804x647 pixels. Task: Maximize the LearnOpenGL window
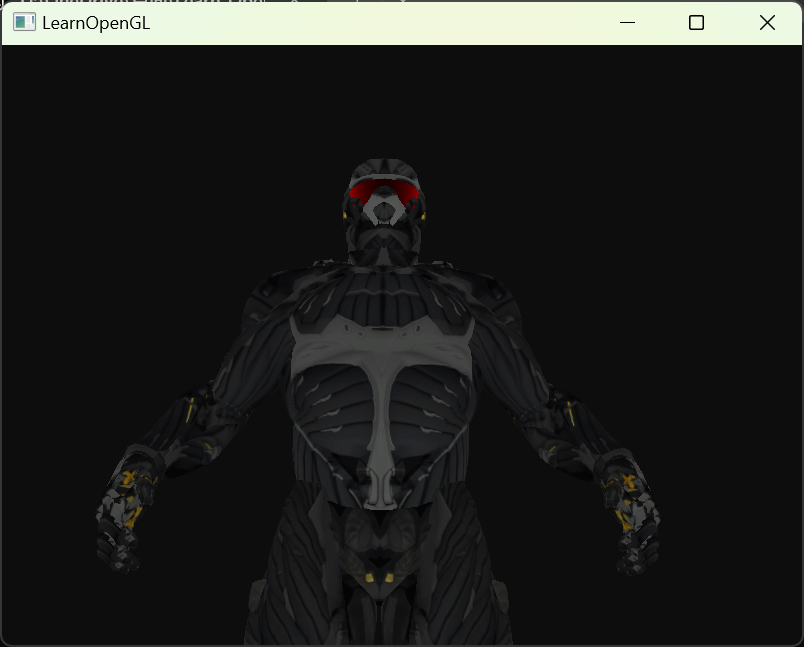pos(696,23)
